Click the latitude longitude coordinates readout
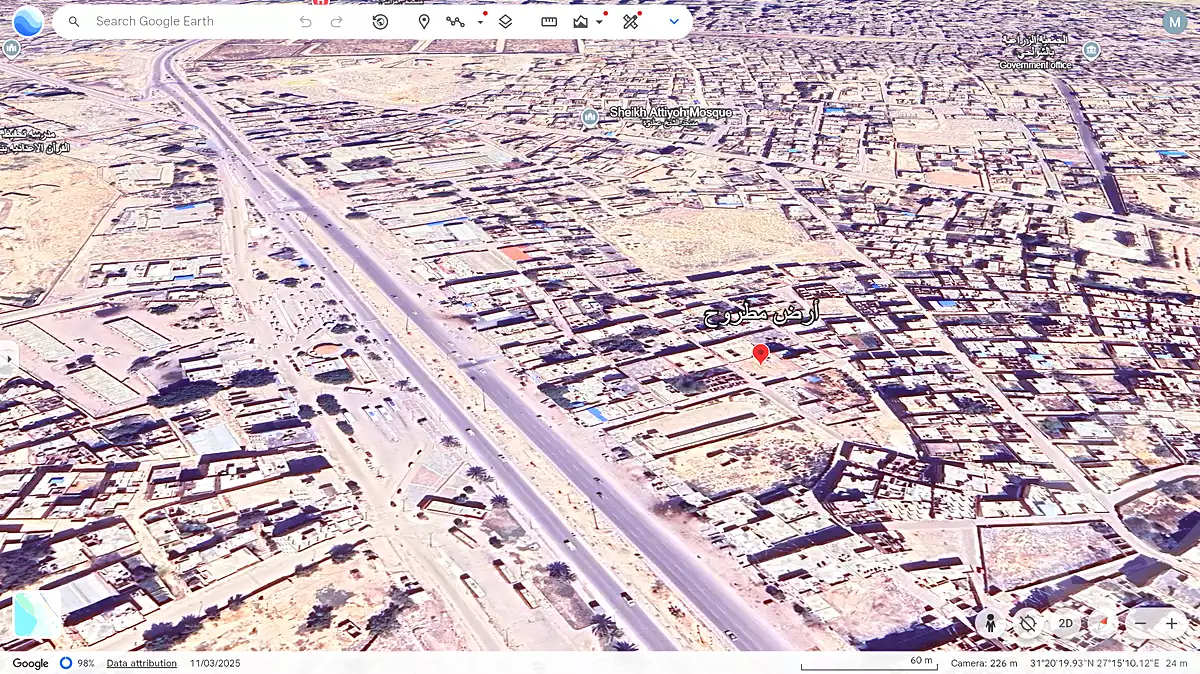Screen dimensions: 1200x674 tap(1094, 663)
